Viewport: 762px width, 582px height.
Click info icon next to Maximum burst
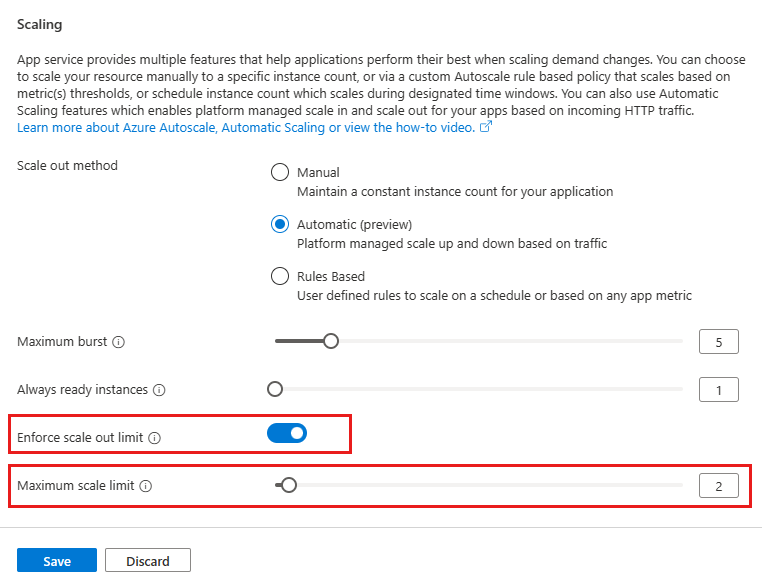click(119, 342)
